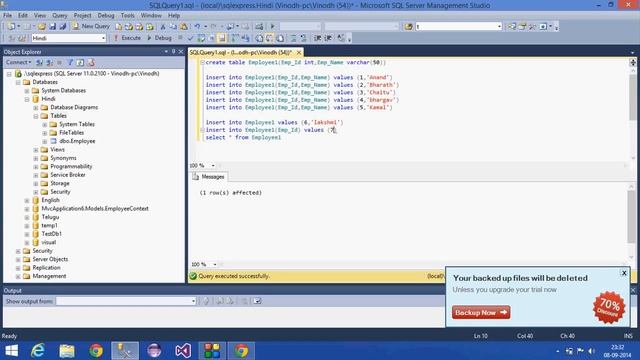Select the Service Broker folder
This screenshot has width=640, height=360.
[68, 175]
